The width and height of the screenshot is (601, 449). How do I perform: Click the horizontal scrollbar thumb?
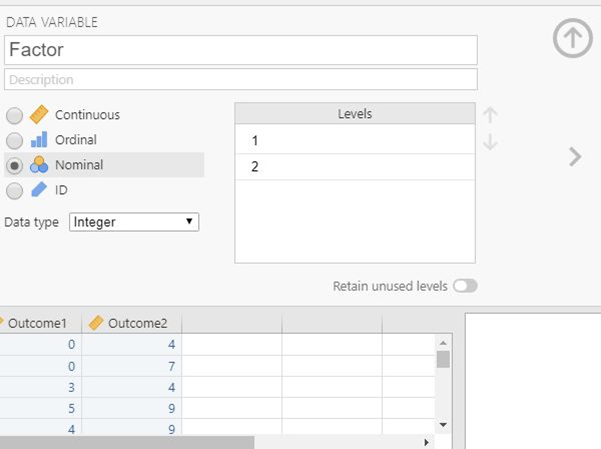(127, 442)
